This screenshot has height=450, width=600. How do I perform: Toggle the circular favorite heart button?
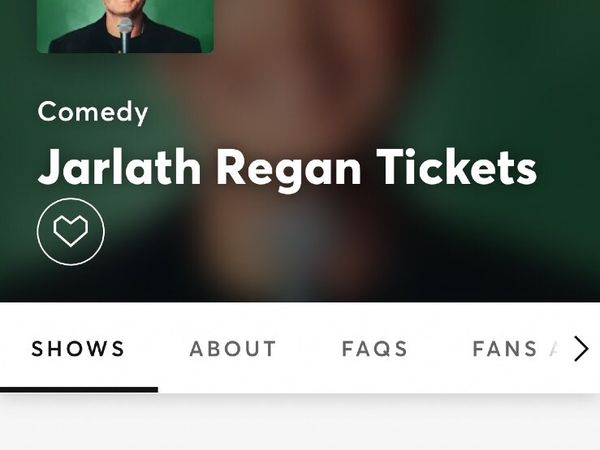71,232
